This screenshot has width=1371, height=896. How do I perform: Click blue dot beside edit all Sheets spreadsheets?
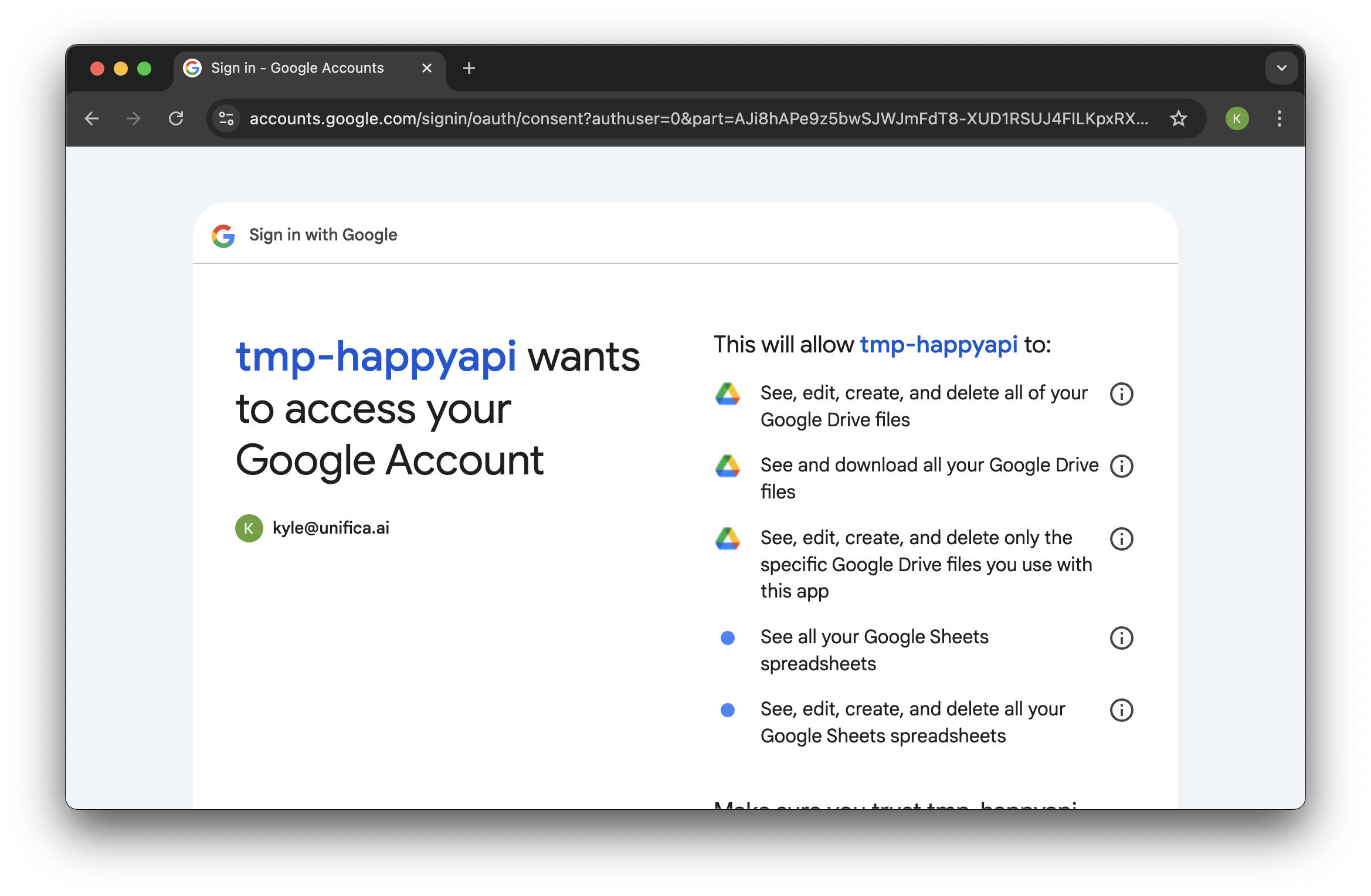(728, 710)
